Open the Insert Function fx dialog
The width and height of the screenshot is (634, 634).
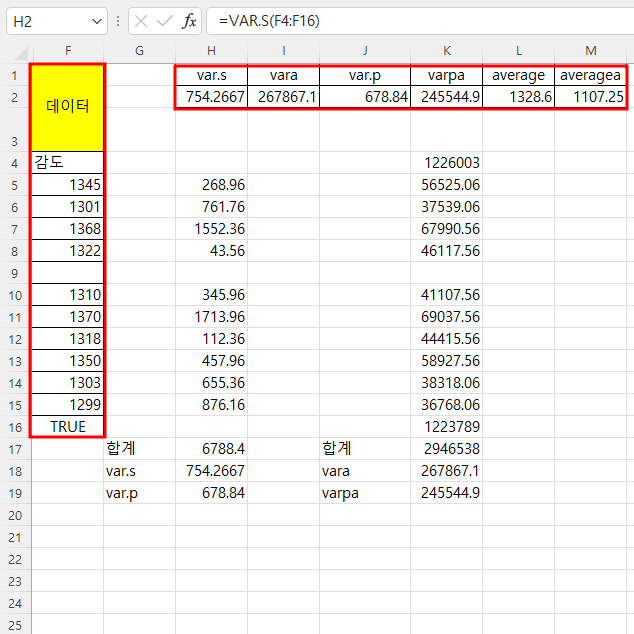coord(189,21)
